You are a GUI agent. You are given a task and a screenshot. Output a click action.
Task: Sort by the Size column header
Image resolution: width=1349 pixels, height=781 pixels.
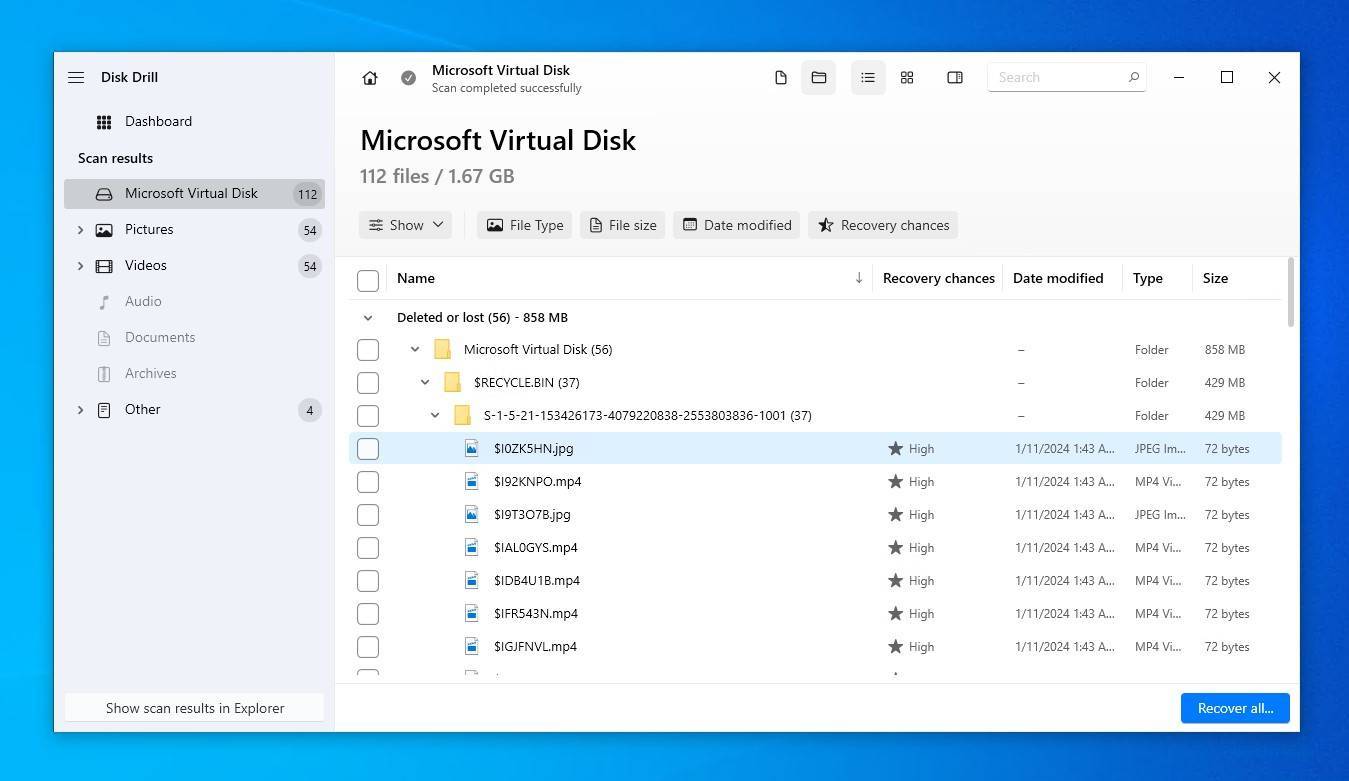click(x=1215, y=278)
